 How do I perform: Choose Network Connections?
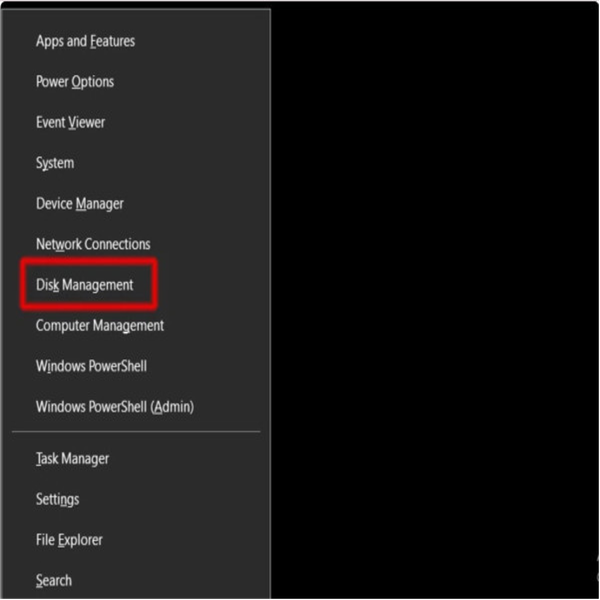(93, 244)
